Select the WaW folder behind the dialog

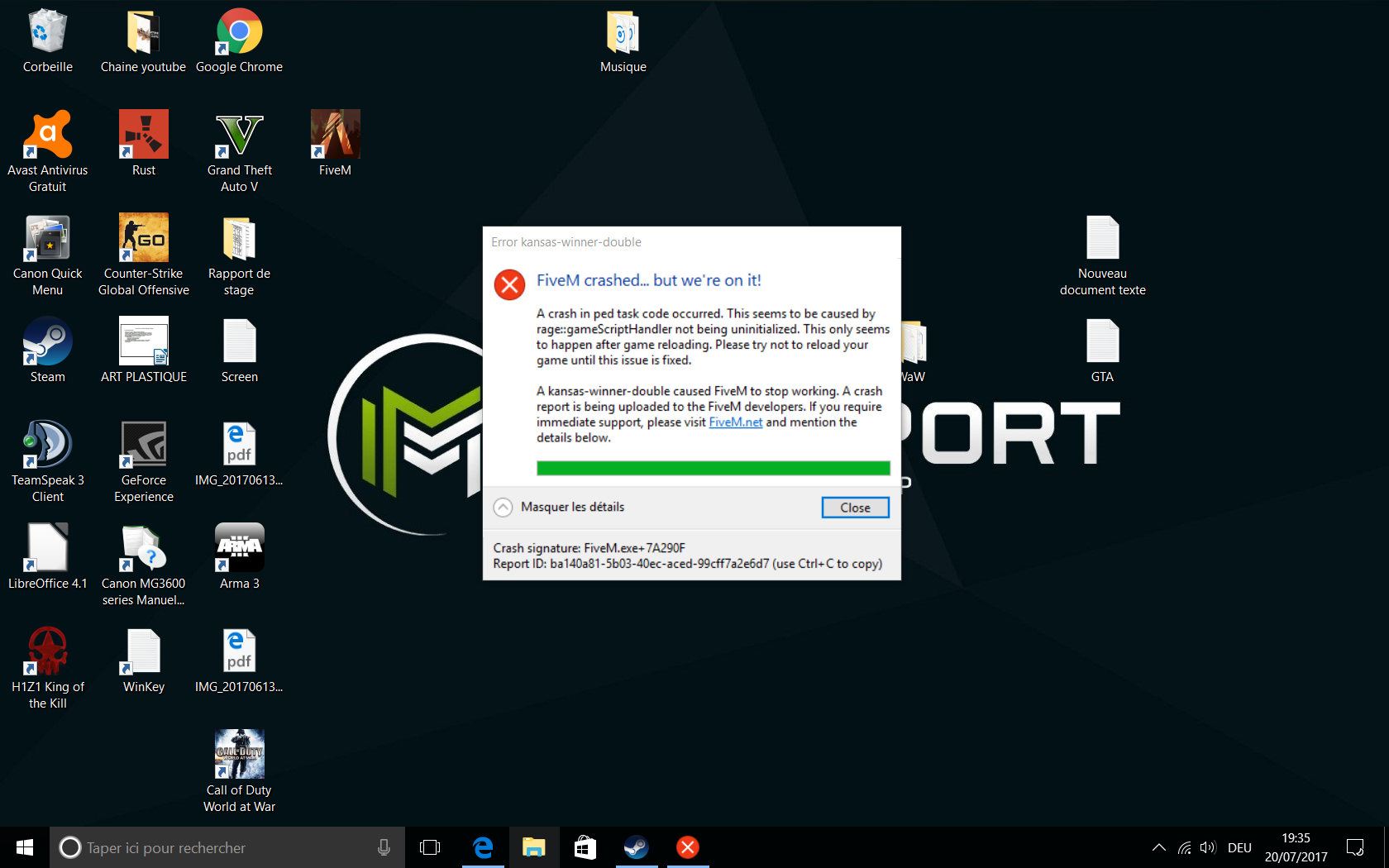pos(913,352)
